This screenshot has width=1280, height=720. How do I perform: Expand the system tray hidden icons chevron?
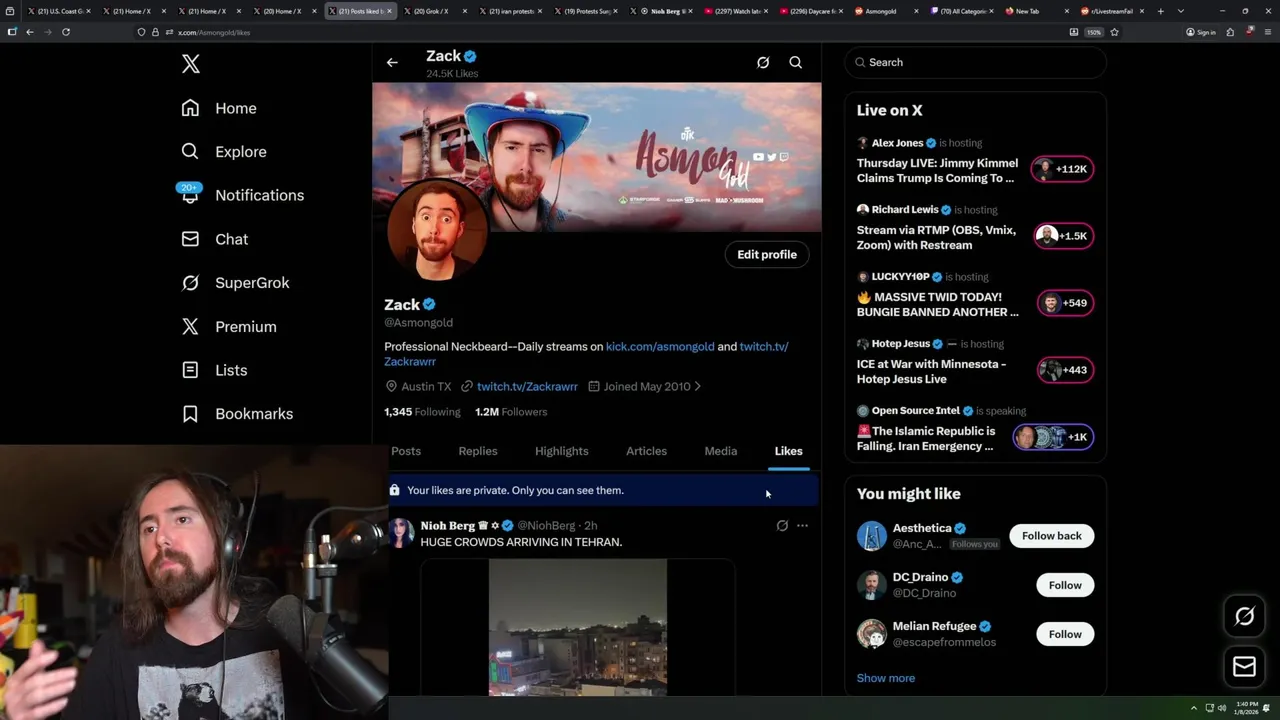point(1193,708)
